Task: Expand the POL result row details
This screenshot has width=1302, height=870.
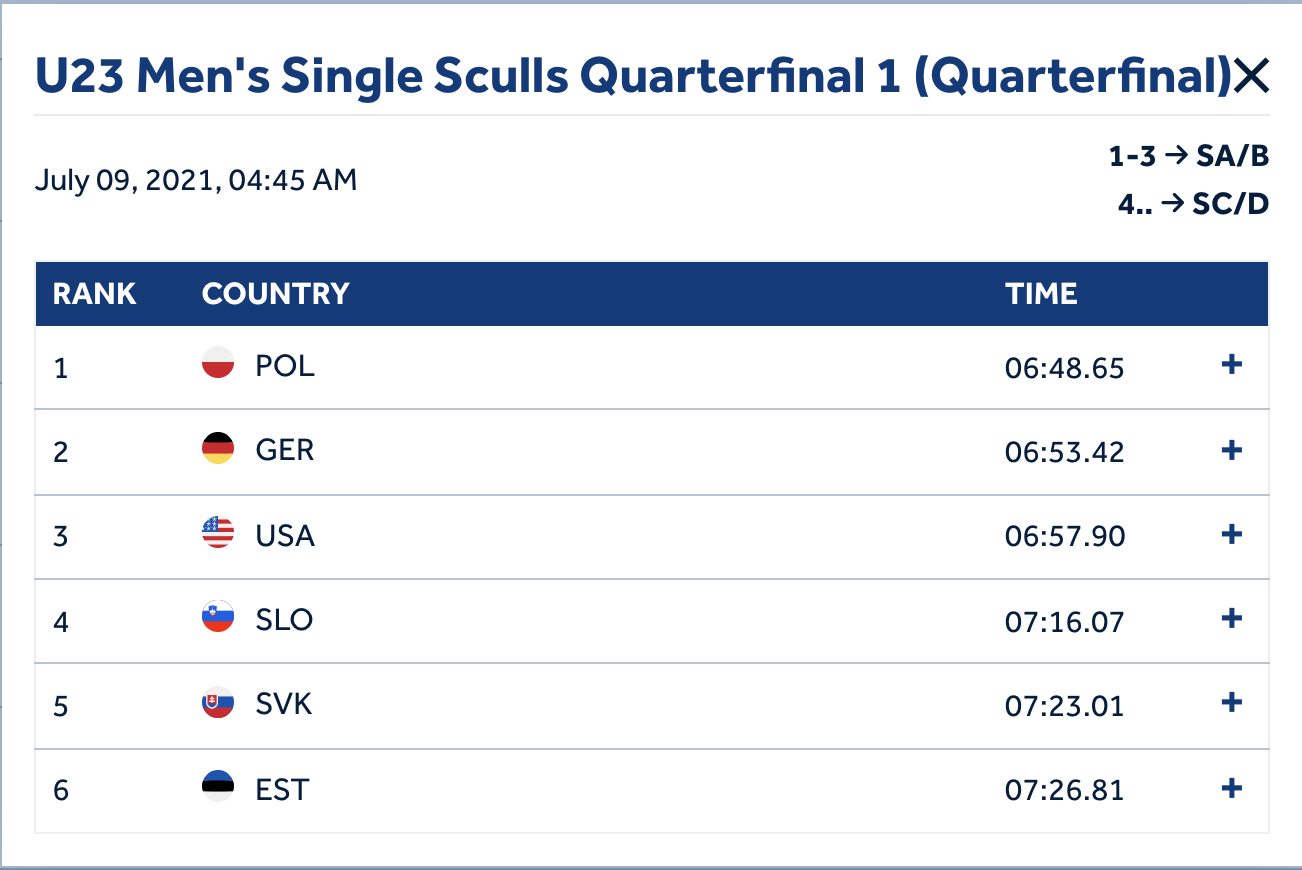Action: 1232,366
